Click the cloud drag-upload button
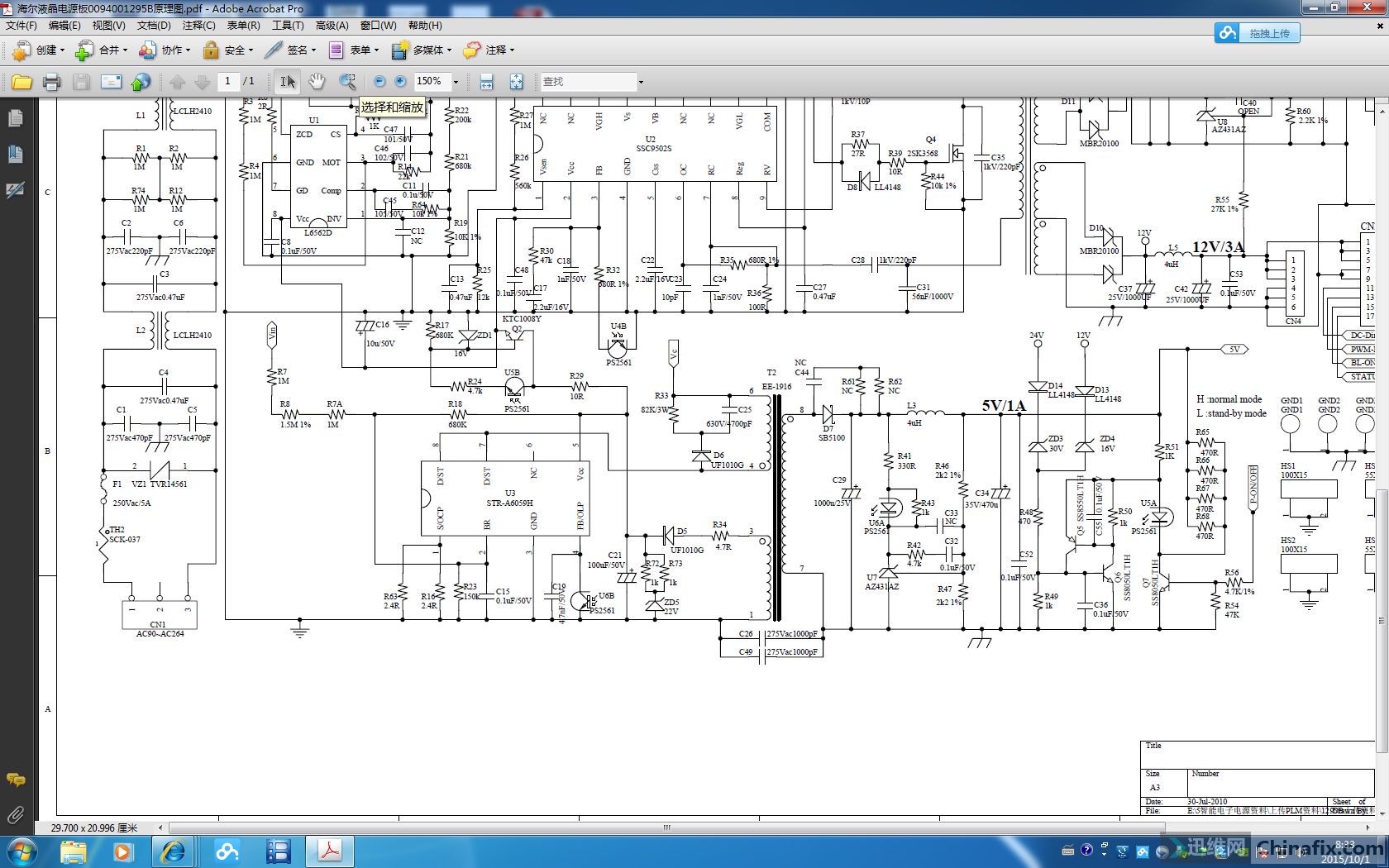 (x=1257, y=33)
